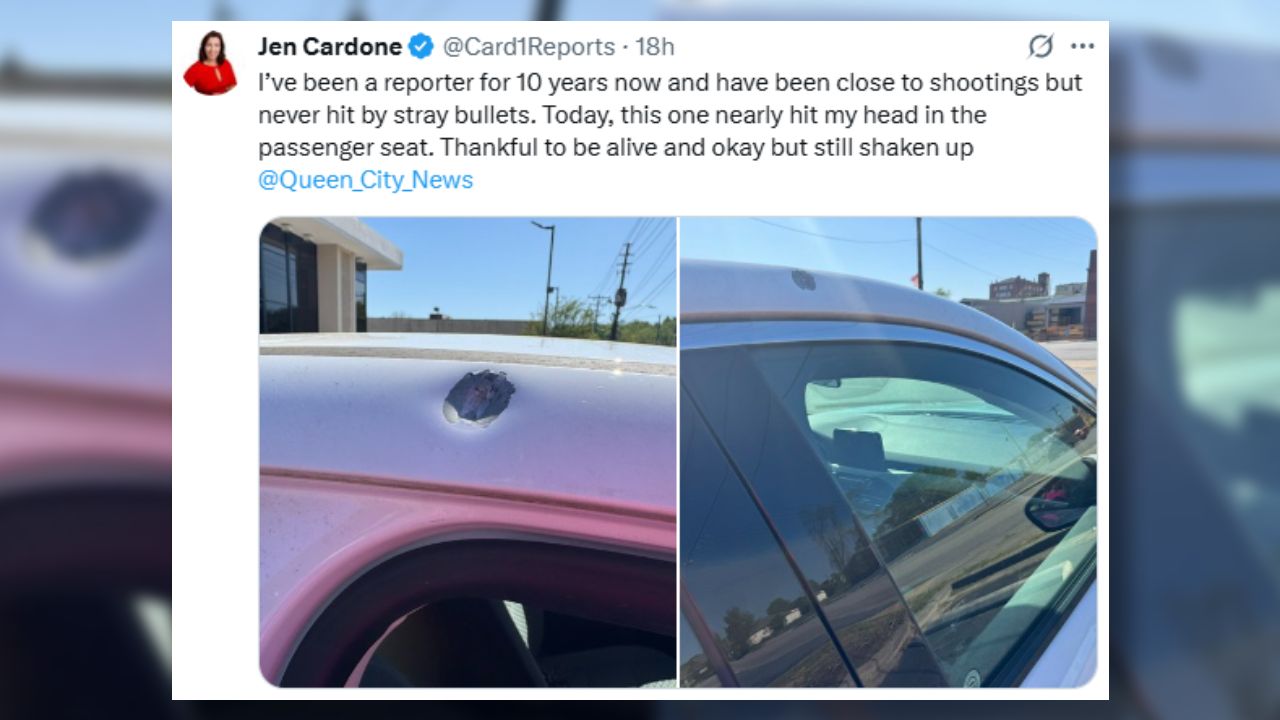1280x720 pixels.
Task: Visit the Jen Cardone display name link
Action: [330, 46]
